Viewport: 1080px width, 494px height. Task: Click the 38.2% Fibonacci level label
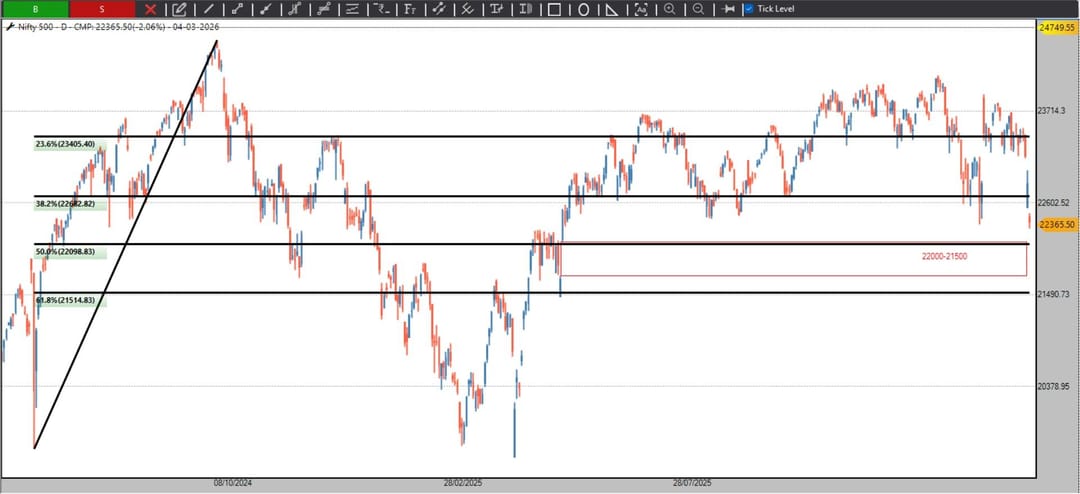65,204
